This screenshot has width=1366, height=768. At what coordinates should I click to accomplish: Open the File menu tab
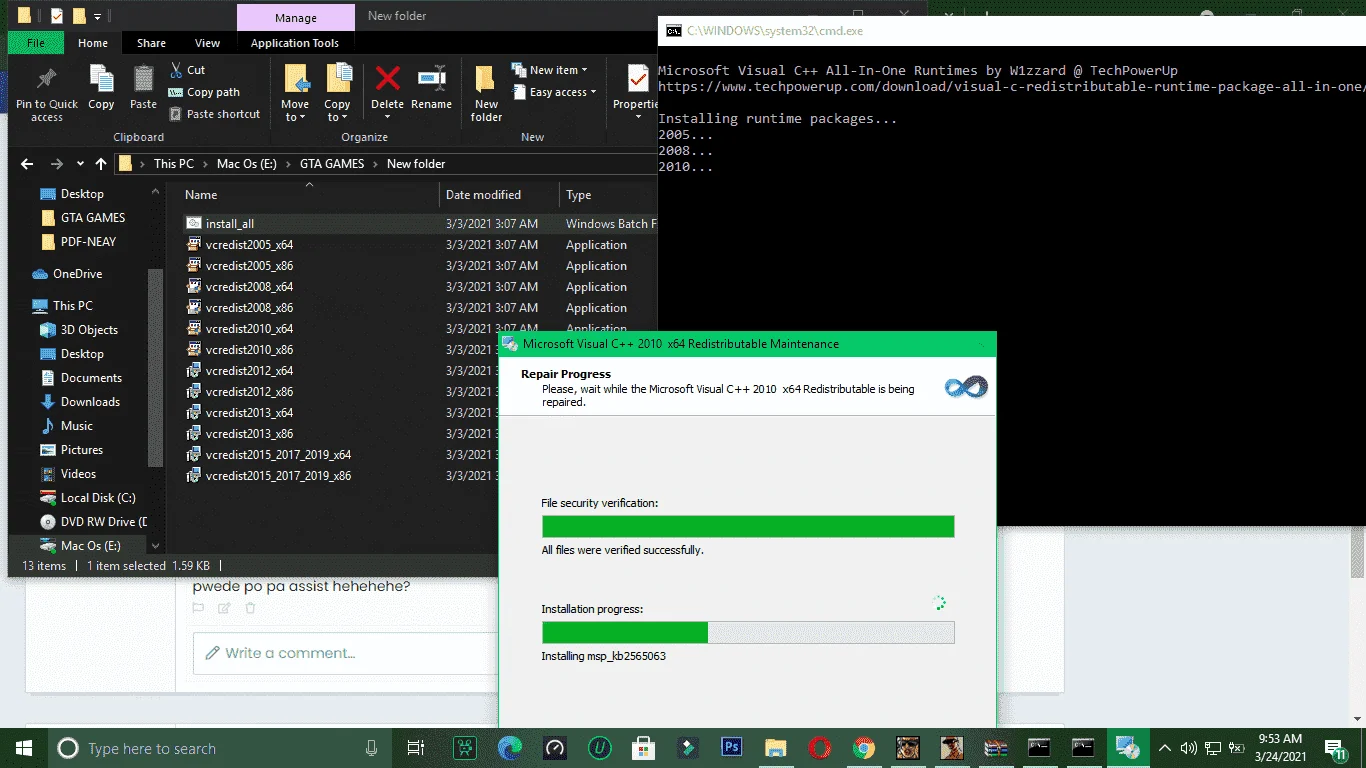point(36,43)
